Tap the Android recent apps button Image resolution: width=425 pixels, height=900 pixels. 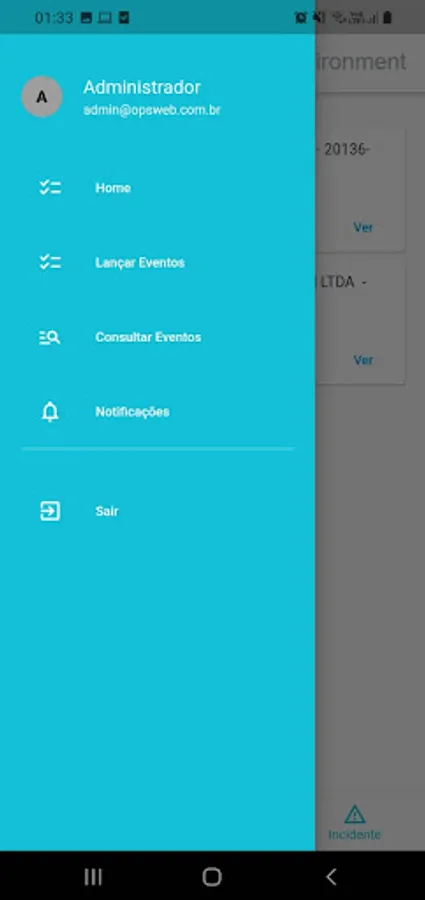93,876
